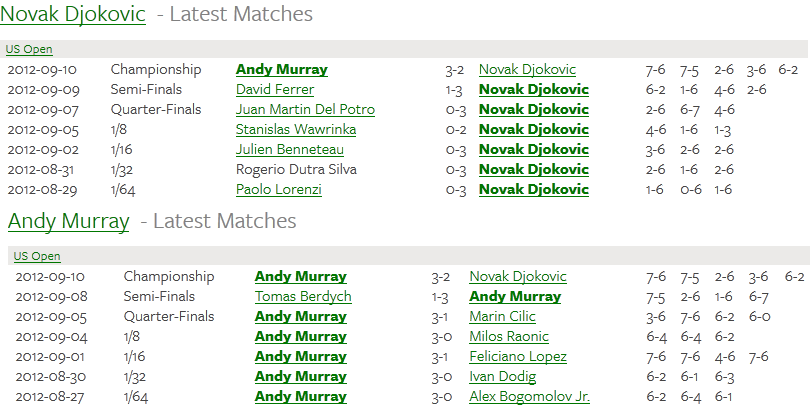The height and width of the screenshot is (416, 810).
Task: Open Julien Benneteau player link
Action: click(x=290, y=149)
